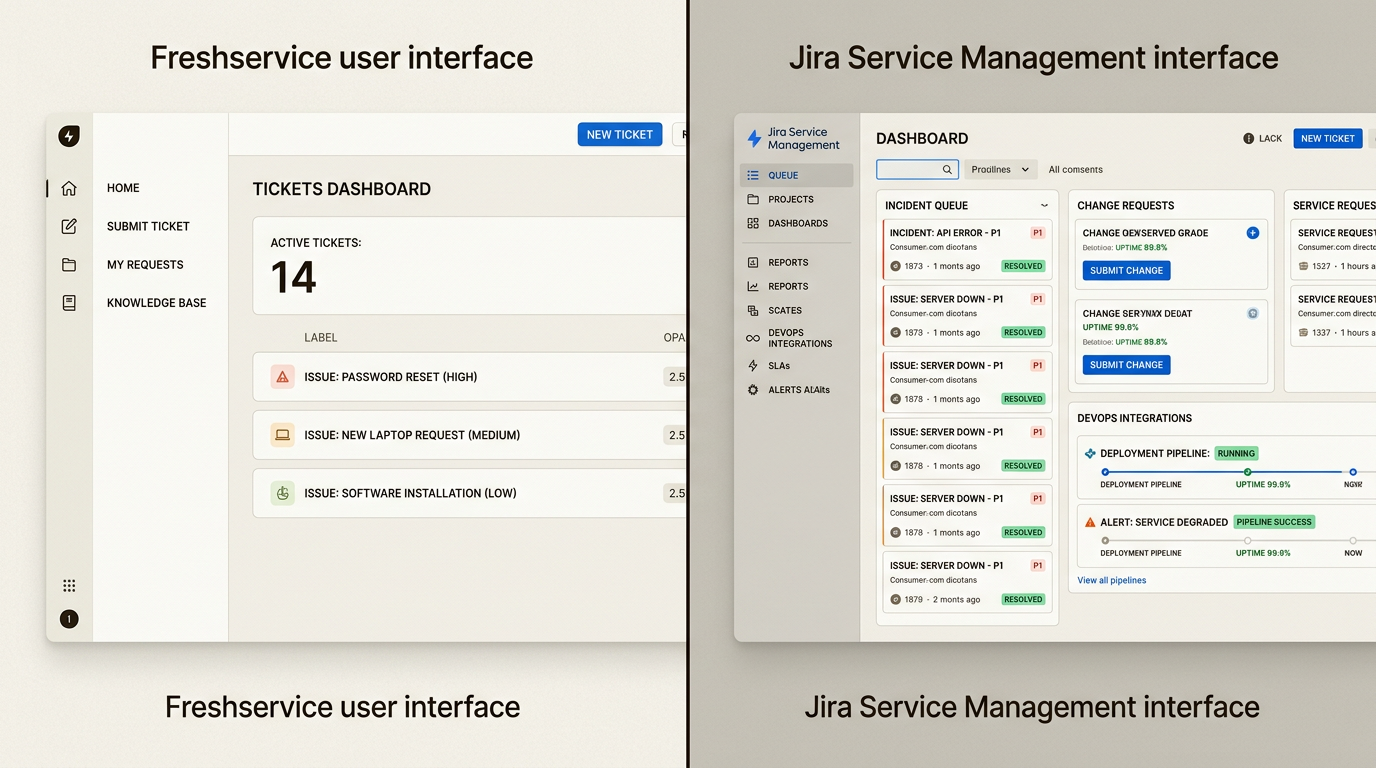Select the Home icon in Freshservice sidebar
1376x768 pixels.
pos(69,187)
